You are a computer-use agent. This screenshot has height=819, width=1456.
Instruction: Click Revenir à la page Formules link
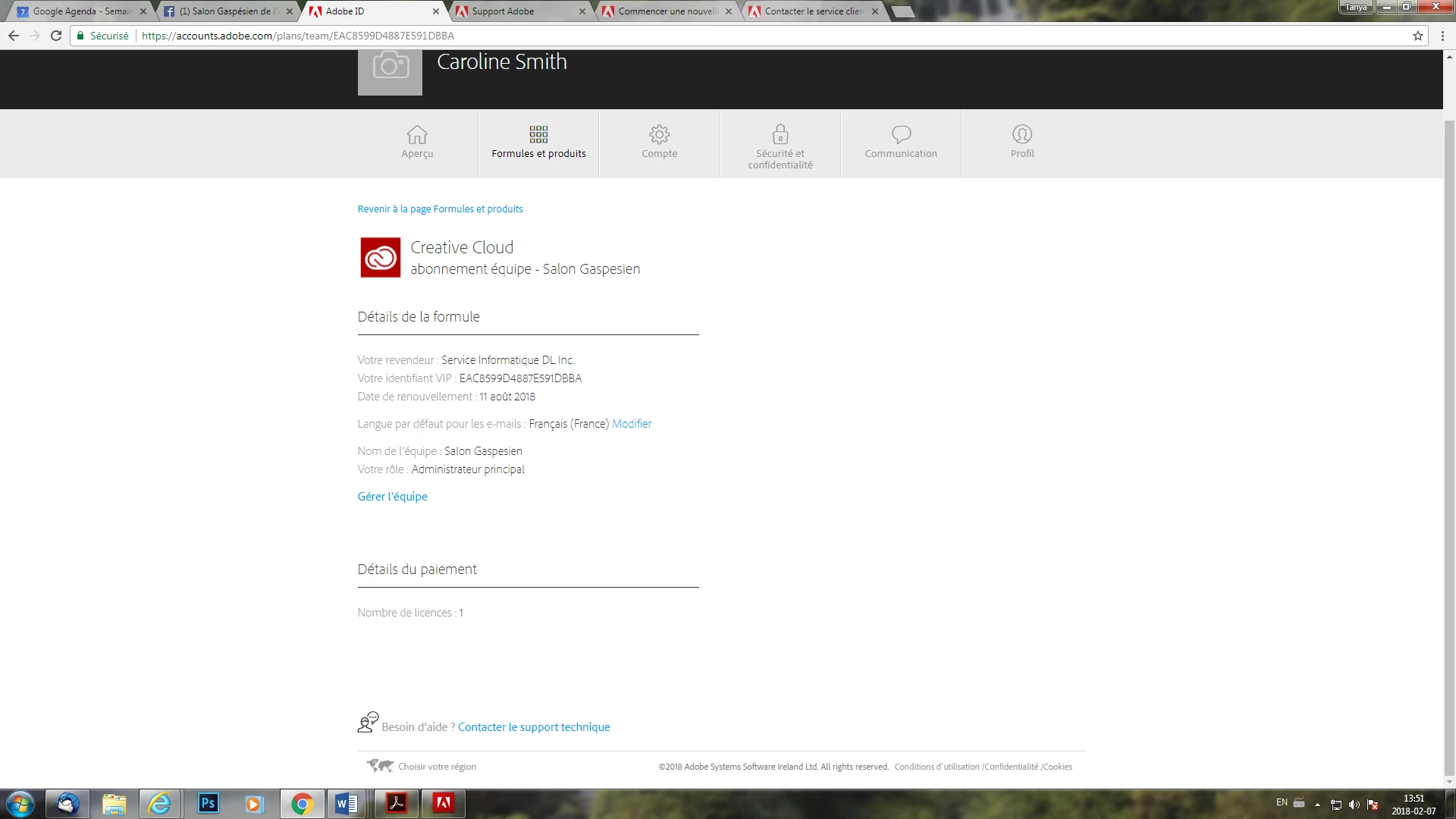[x=440, y=209]
